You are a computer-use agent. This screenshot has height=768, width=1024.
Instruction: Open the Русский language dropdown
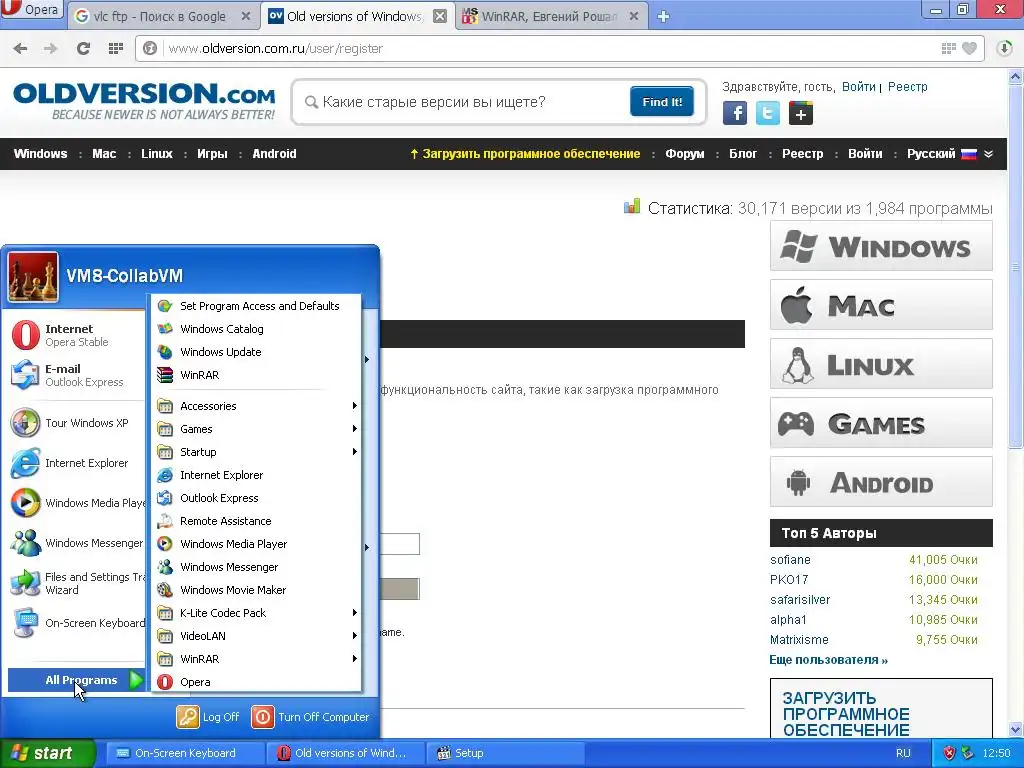pos(950,154)
